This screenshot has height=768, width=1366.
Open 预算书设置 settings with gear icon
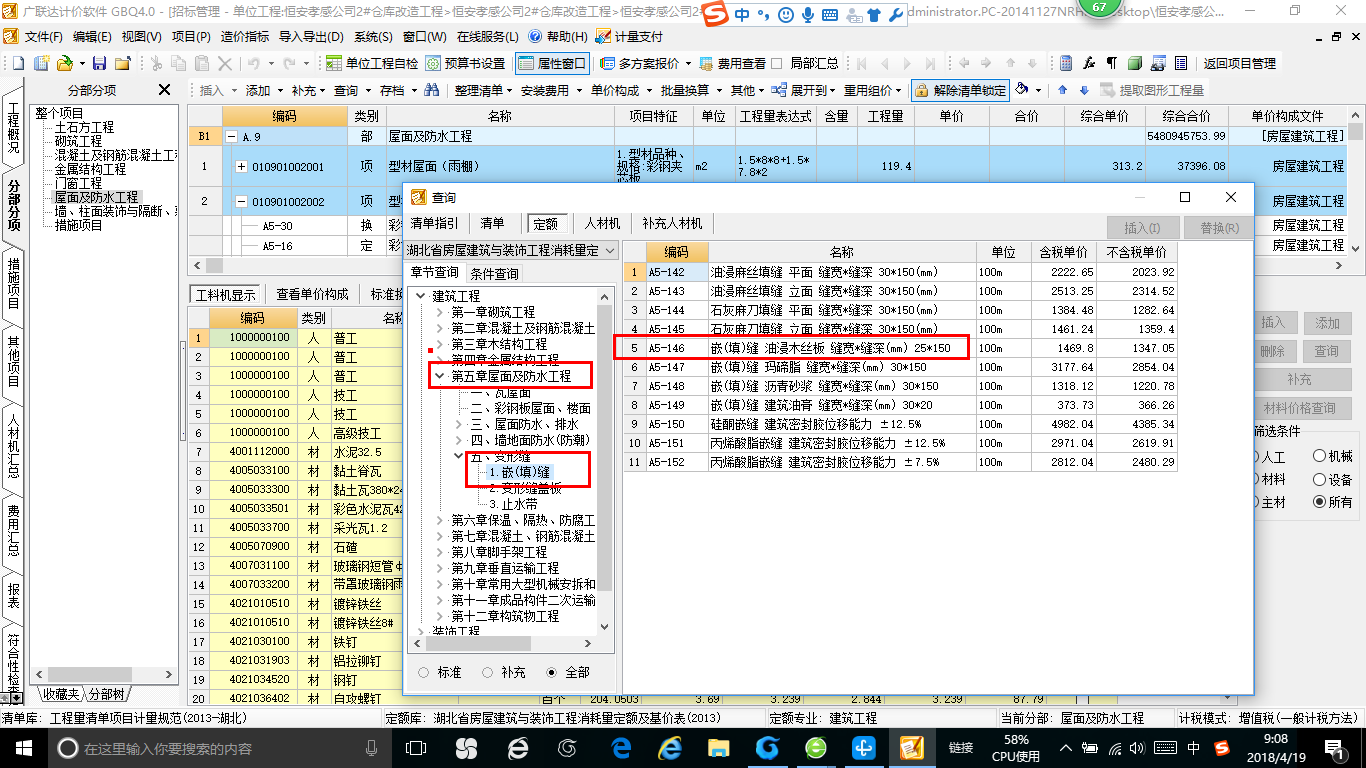coord(465,63)
